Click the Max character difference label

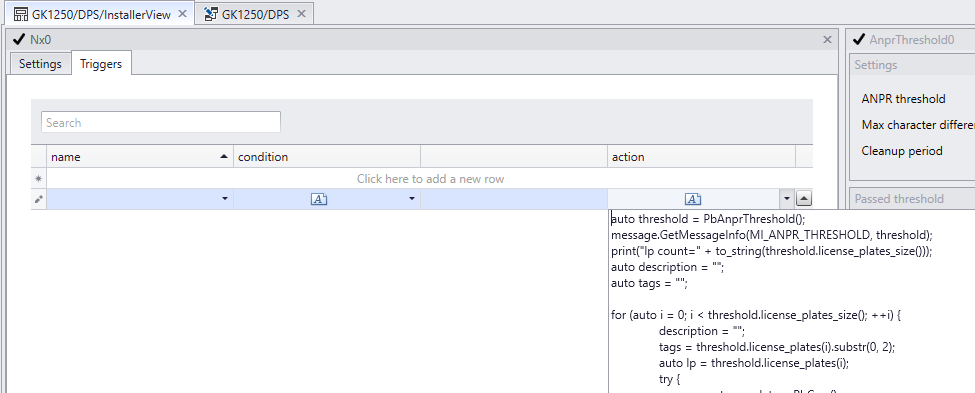918,125
